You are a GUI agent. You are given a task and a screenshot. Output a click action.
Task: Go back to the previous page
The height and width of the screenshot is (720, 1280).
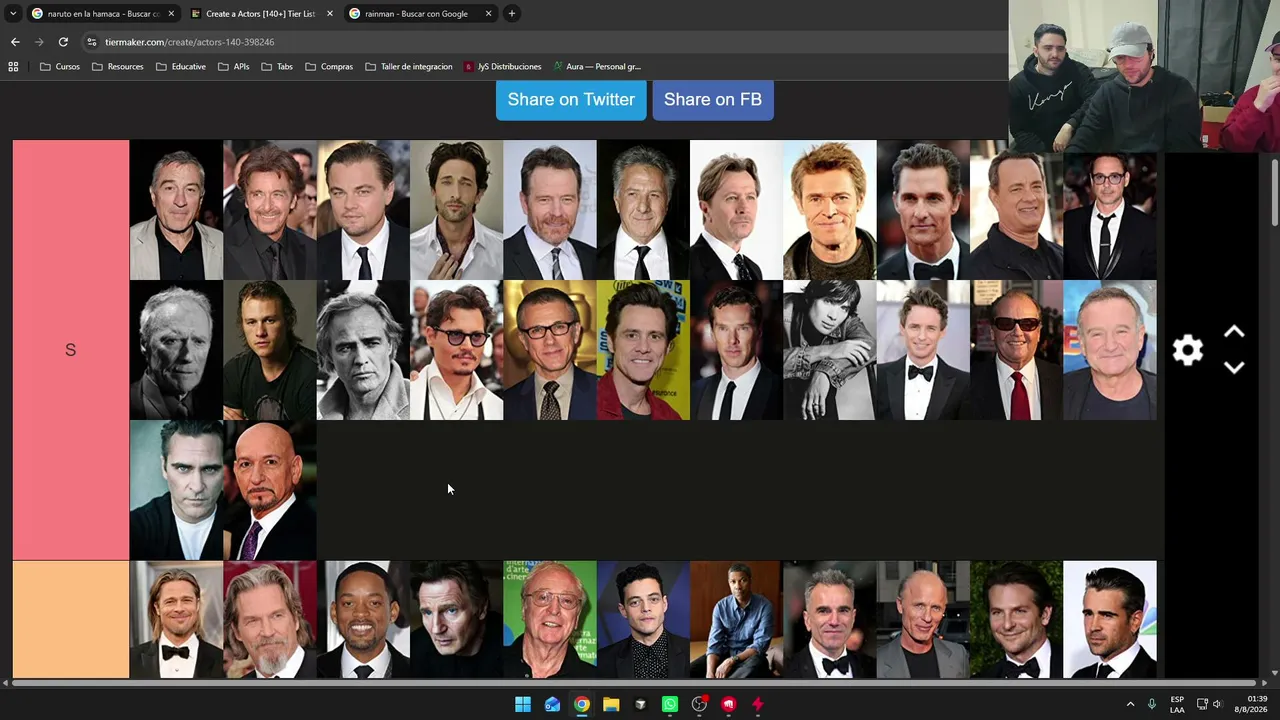point(15,42)
